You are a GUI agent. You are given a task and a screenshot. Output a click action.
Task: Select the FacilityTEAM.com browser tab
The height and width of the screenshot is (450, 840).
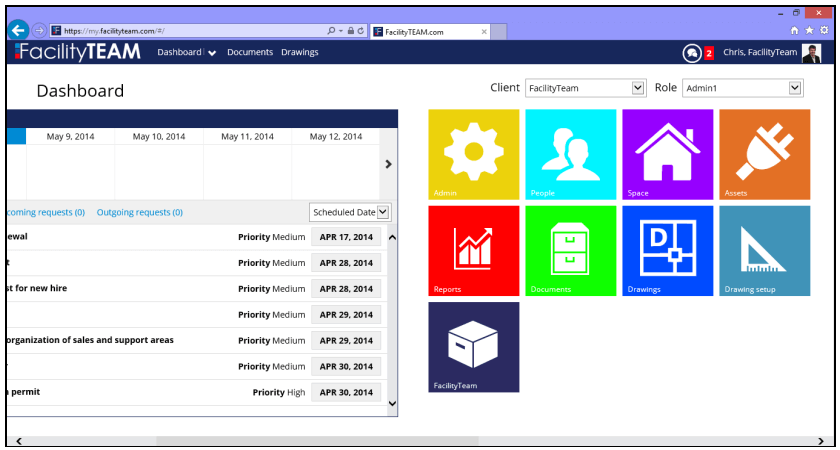[x=430, y=32]
